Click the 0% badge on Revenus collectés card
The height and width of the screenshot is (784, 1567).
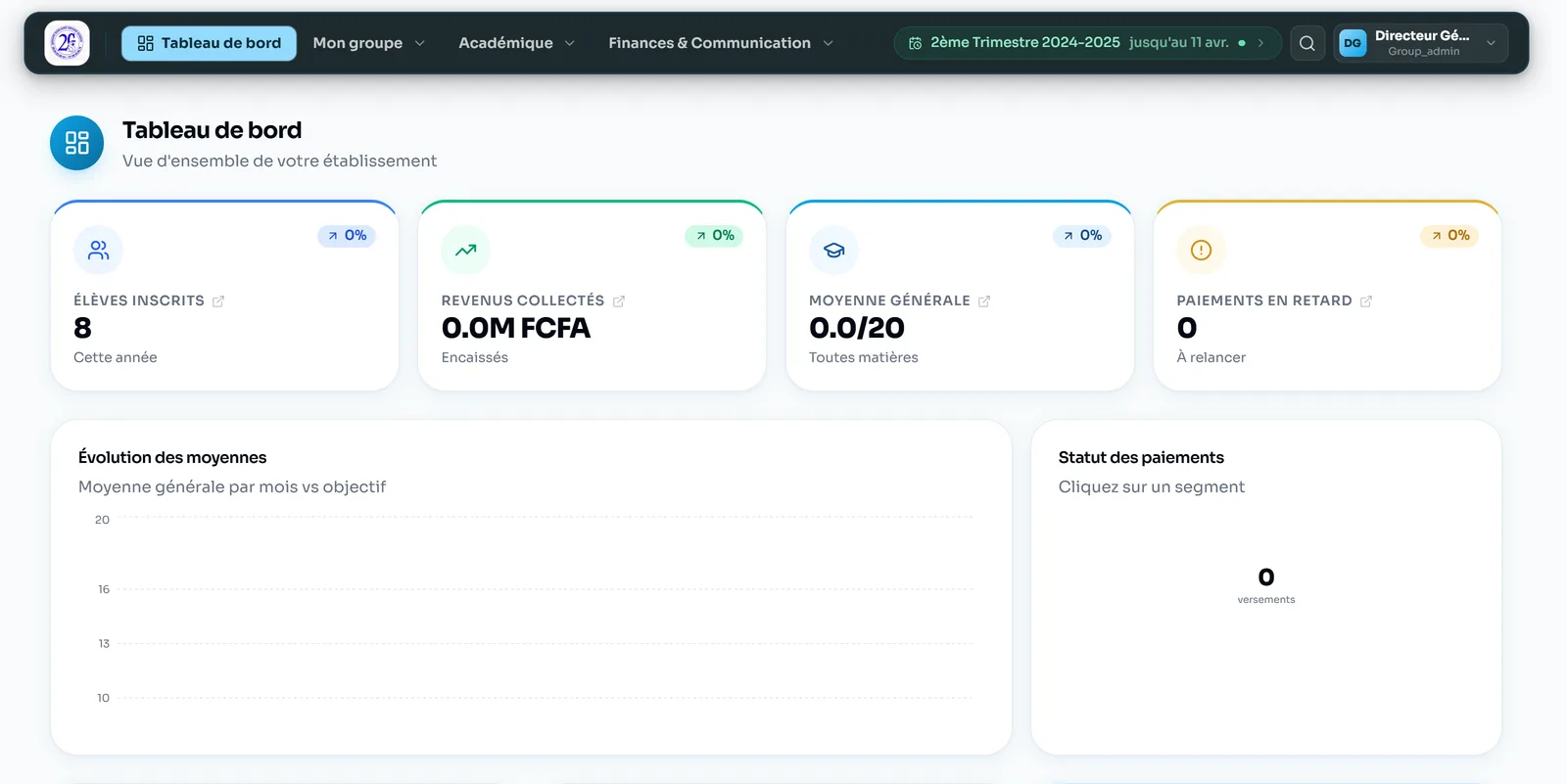click(714, 236)
